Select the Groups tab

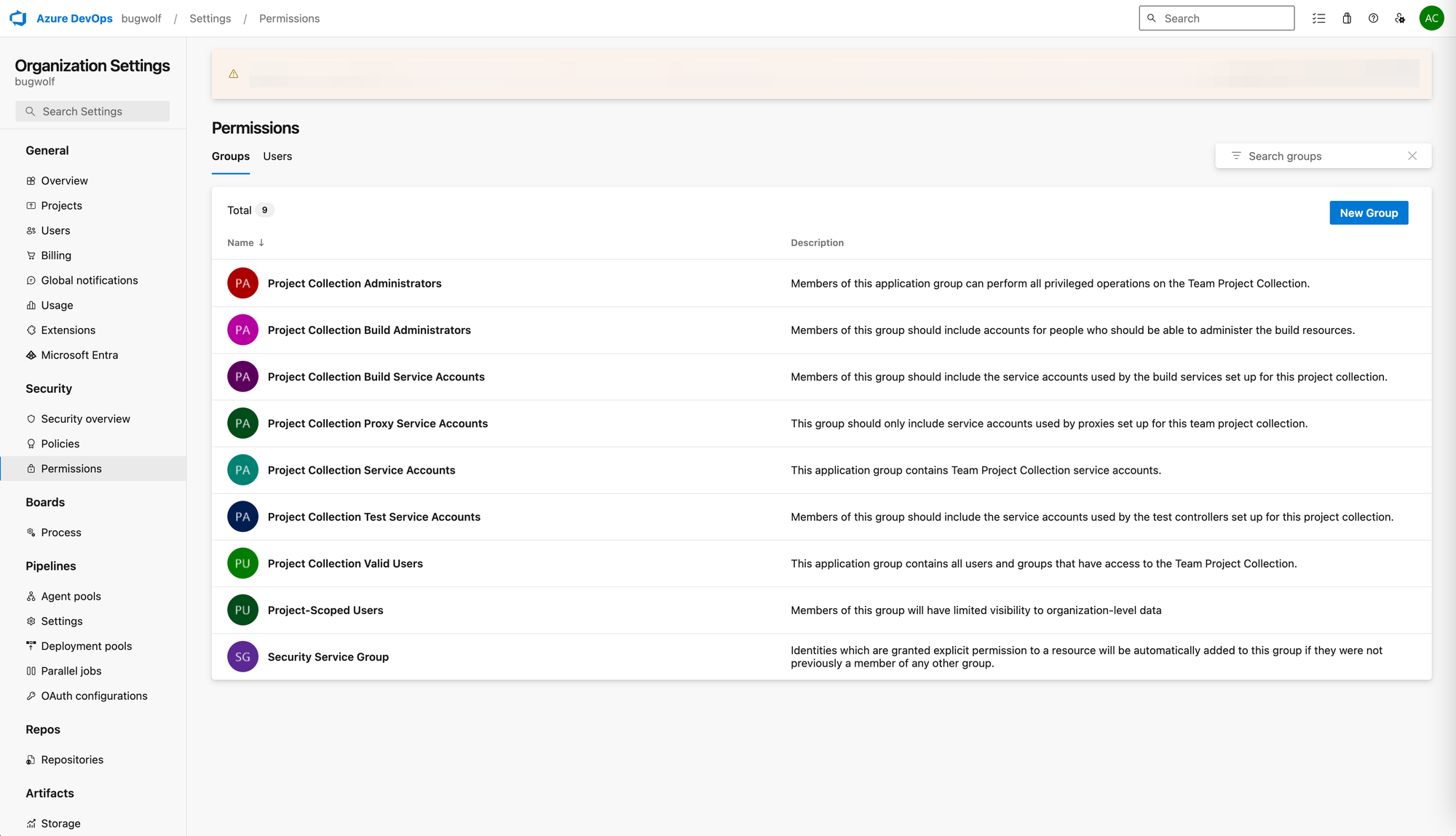tap(230, 156)
